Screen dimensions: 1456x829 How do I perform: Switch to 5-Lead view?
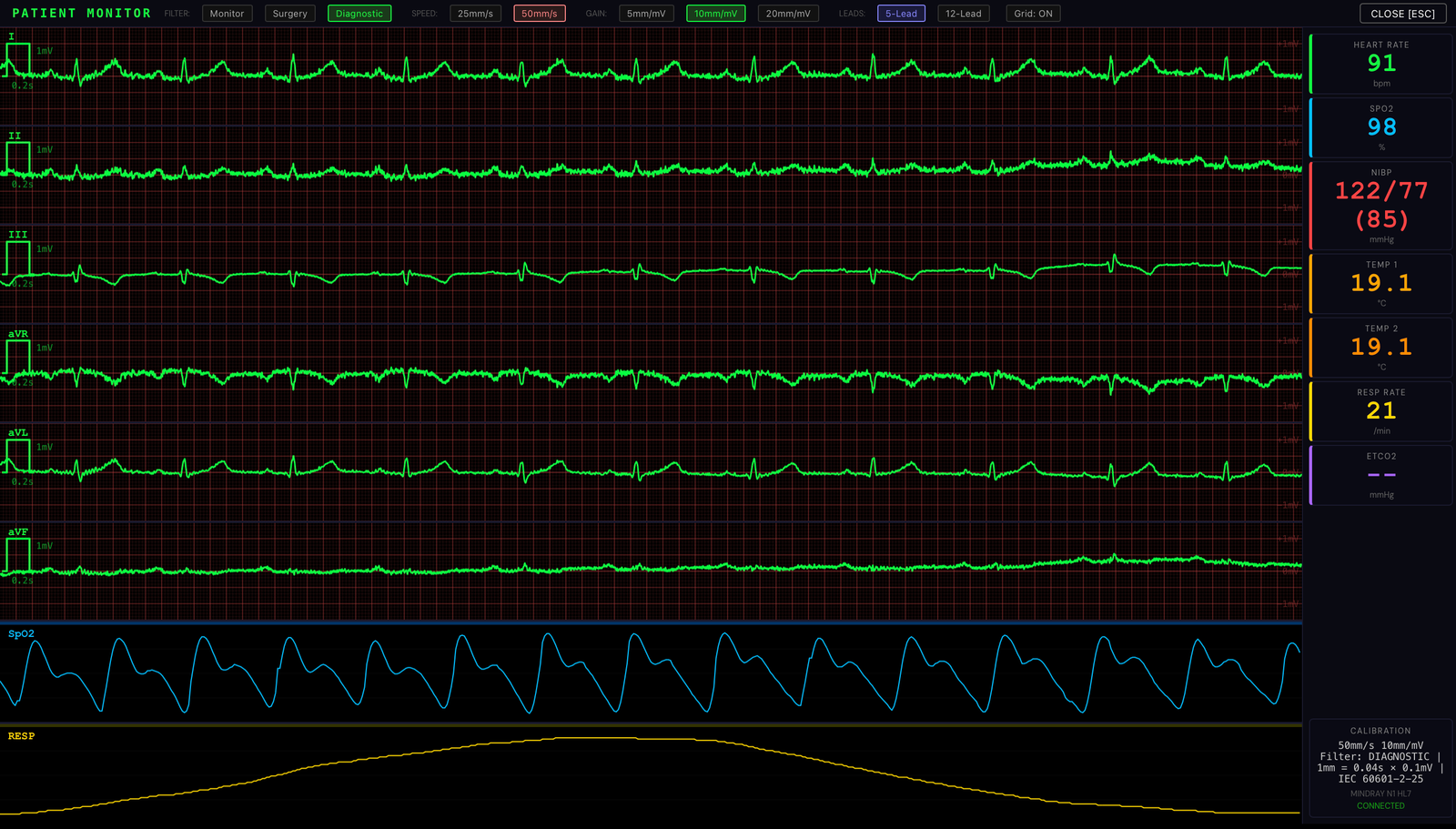pyautogui.click(x=902, y=14)
